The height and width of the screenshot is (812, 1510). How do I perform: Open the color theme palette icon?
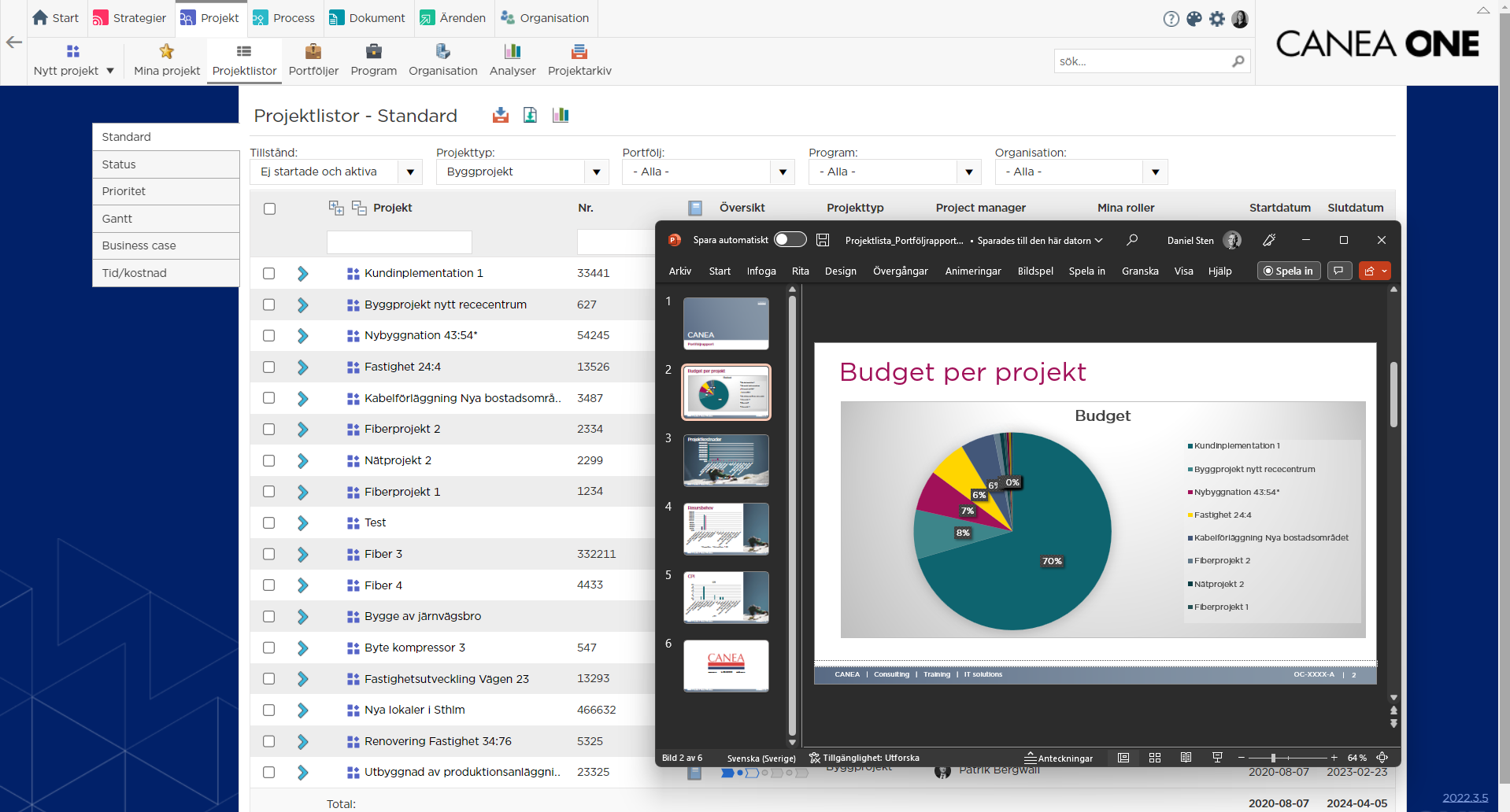pyautogui.click(x=1194, y=19)
